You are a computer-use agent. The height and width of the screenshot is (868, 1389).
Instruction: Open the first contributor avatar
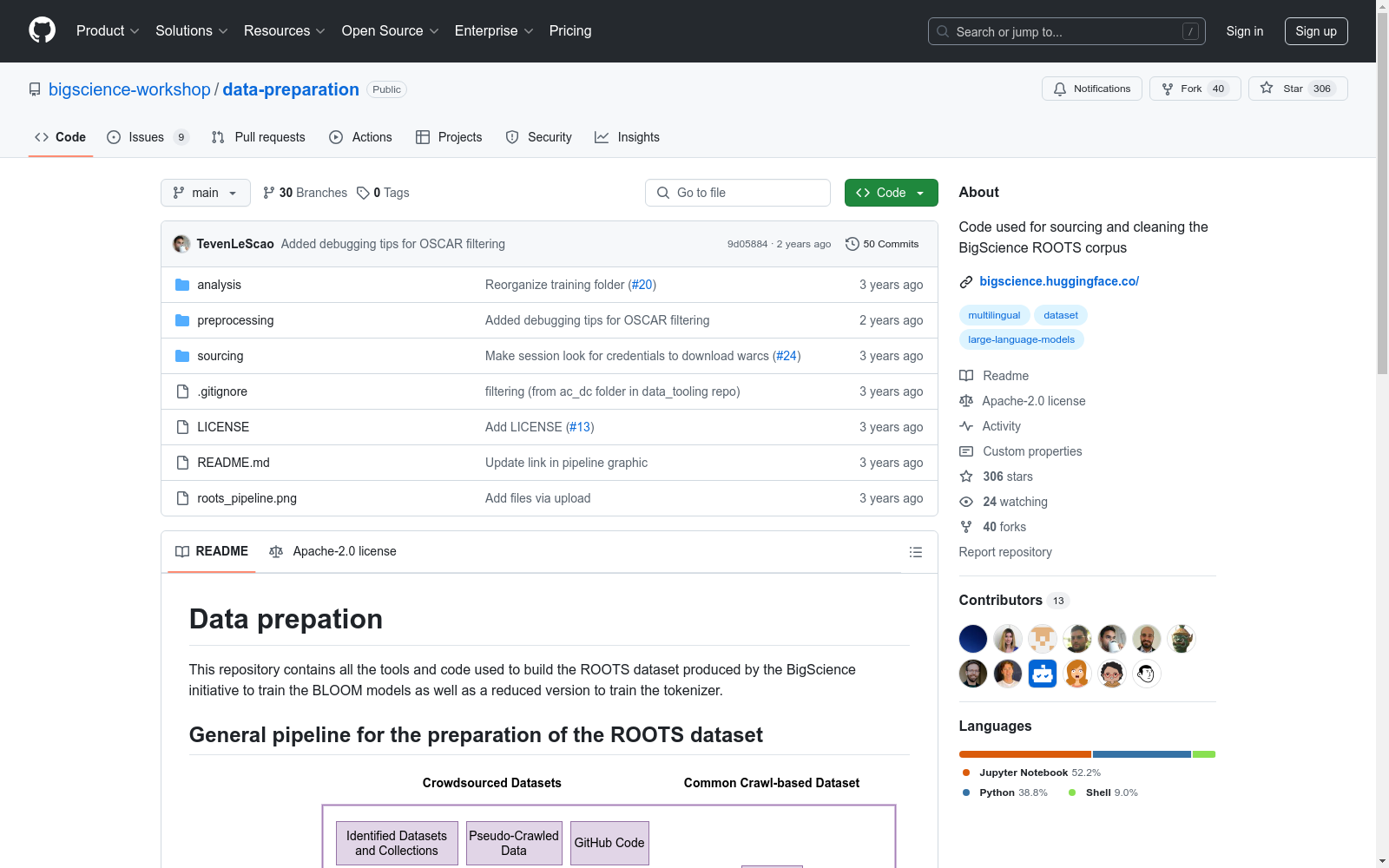tap(973, 639)
